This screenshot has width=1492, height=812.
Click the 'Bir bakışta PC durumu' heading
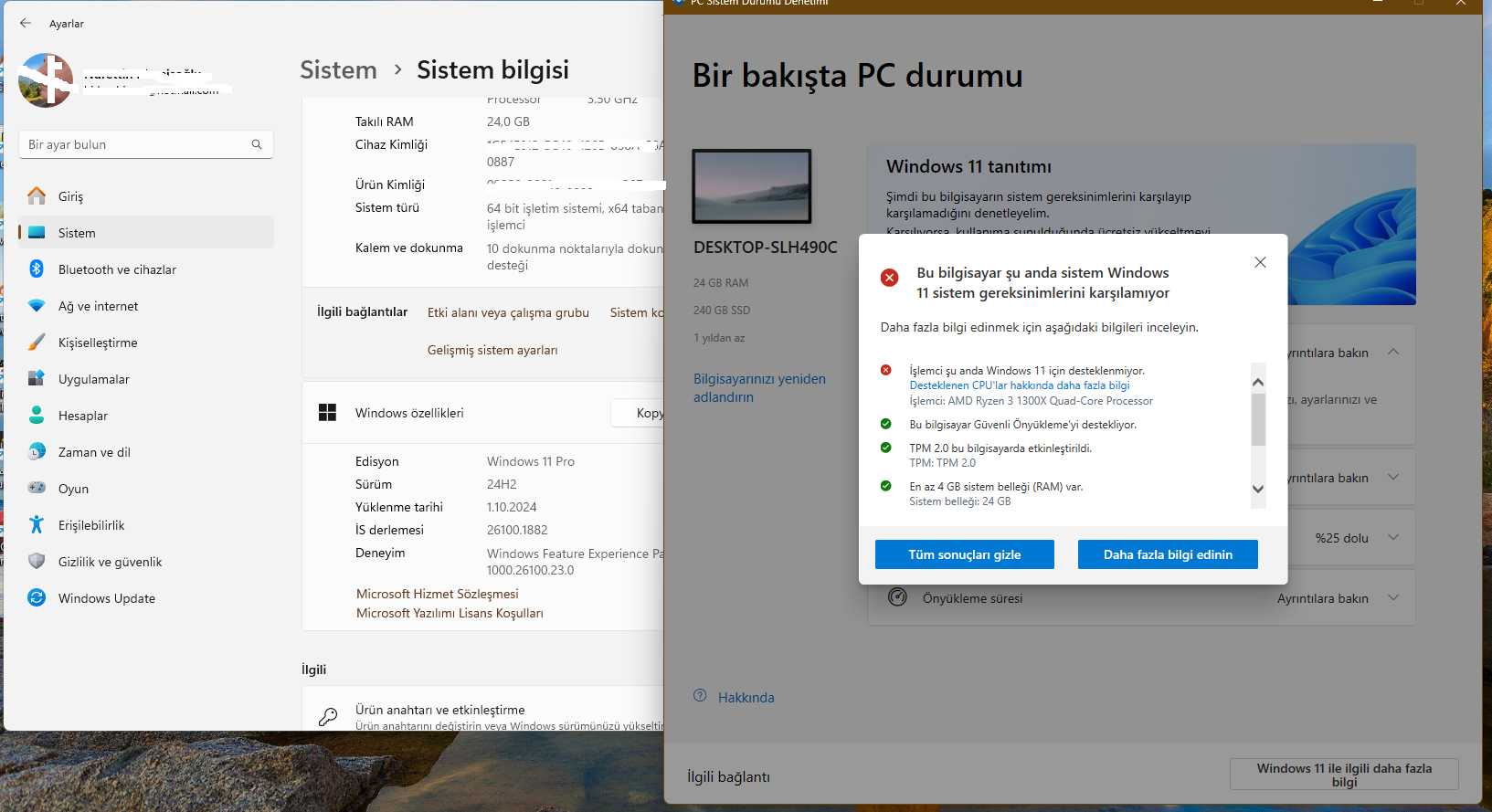[x=858, y=76]
